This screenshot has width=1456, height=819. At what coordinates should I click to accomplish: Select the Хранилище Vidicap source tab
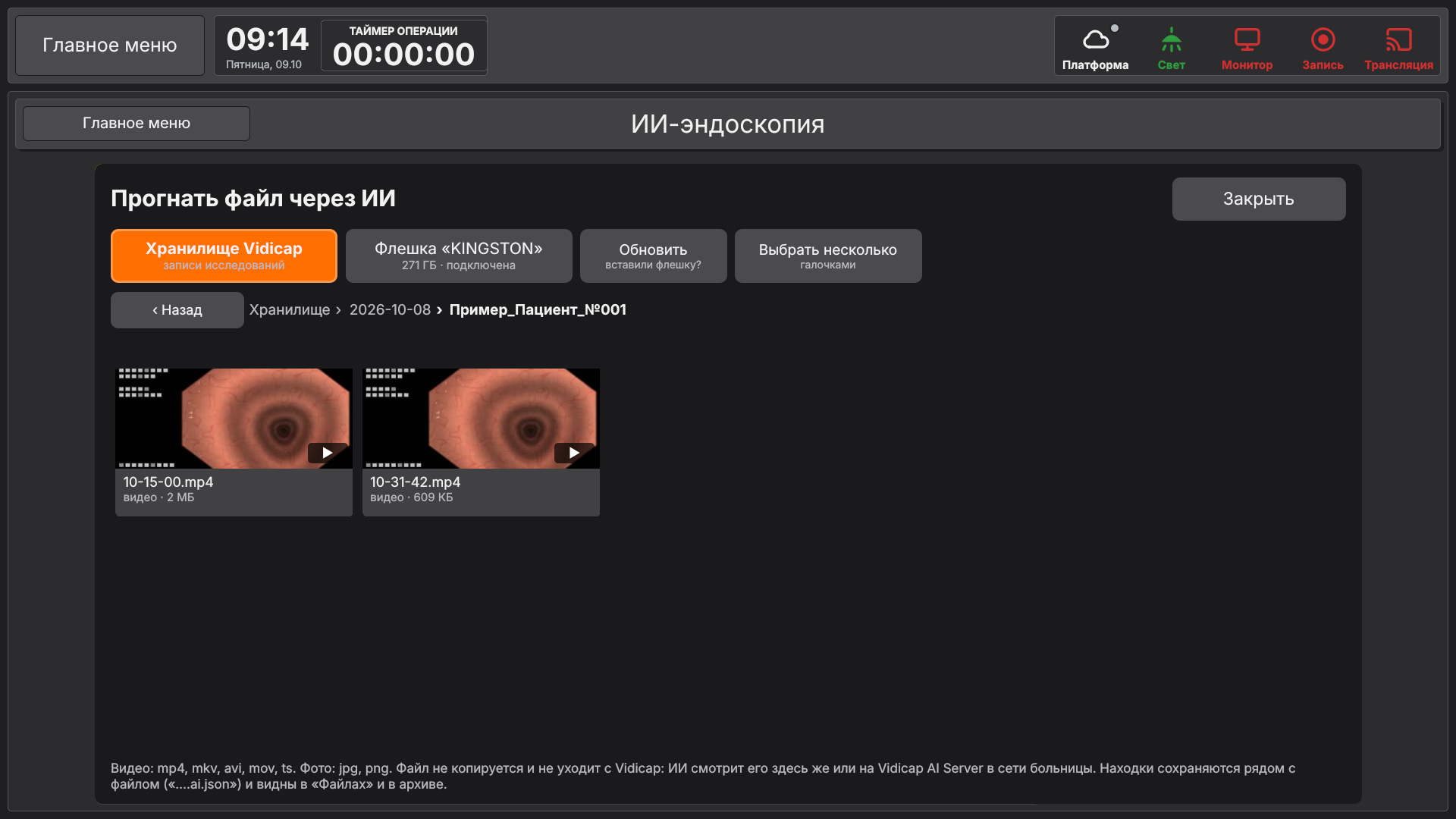pos(224,256)
